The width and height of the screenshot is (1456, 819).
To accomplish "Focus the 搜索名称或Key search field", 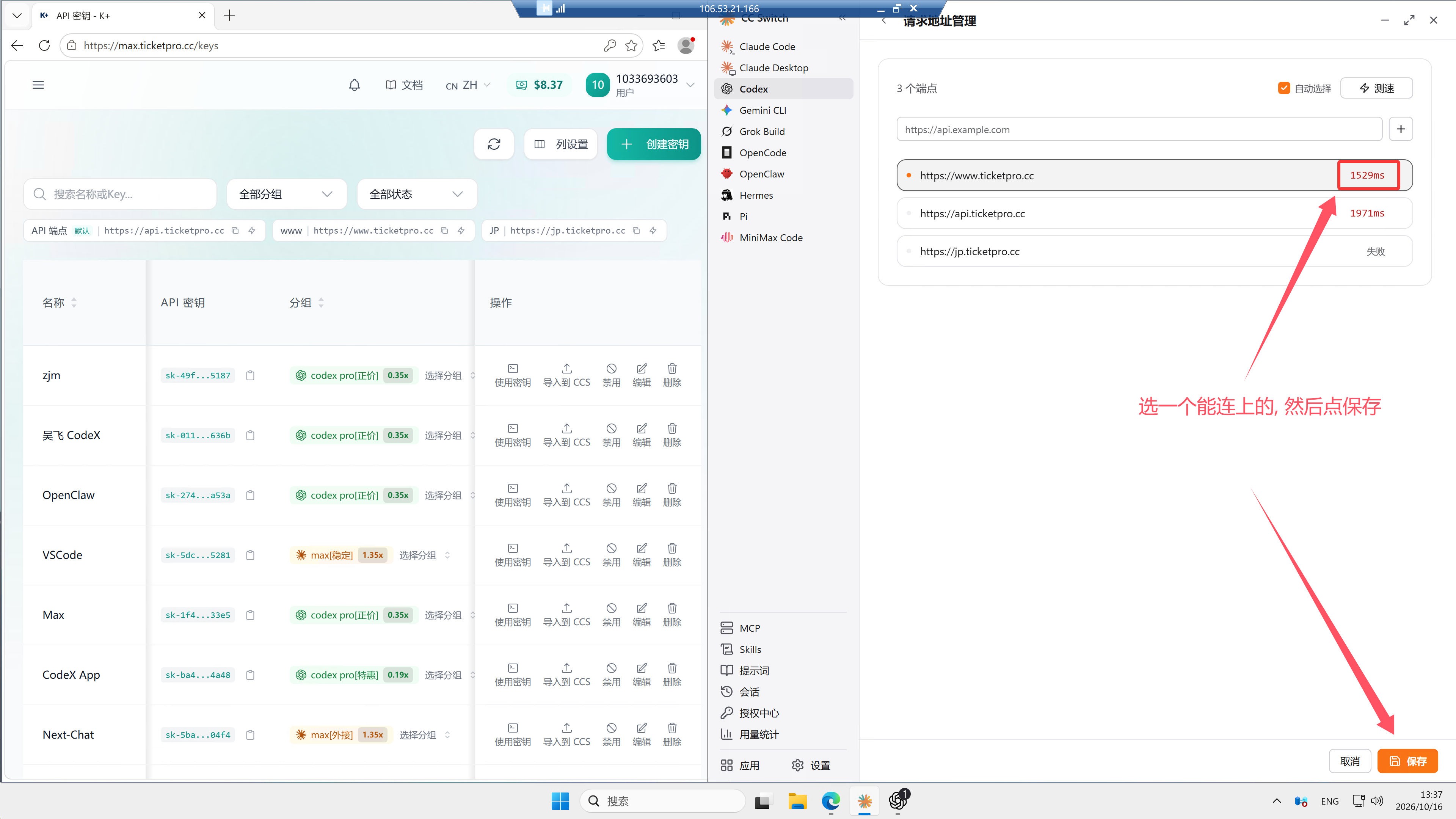I will pyautogui.click(x=121, y=194).
